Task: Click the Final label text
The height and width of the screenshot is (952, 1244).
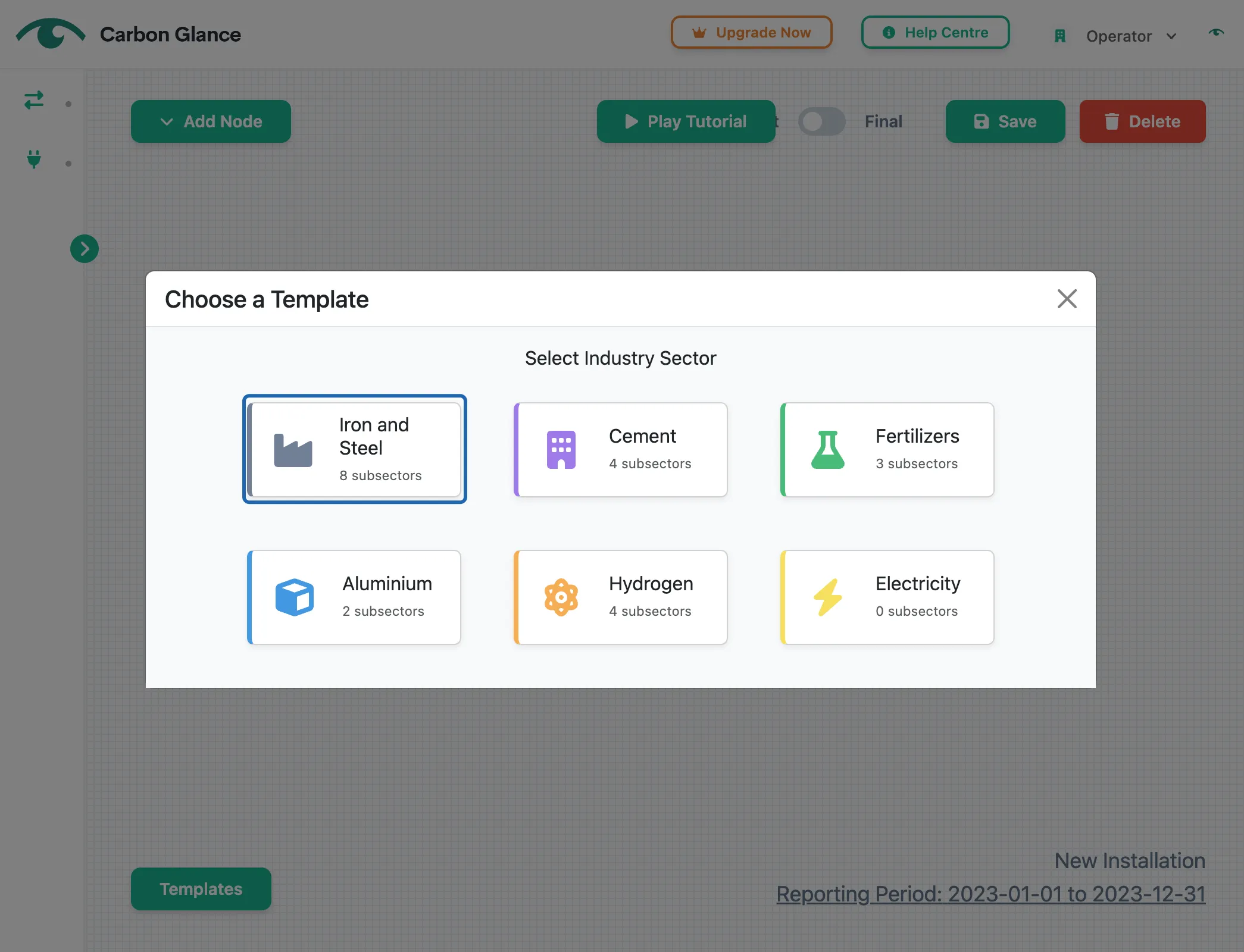Action: pyautogui.click(x=883, y=121)
